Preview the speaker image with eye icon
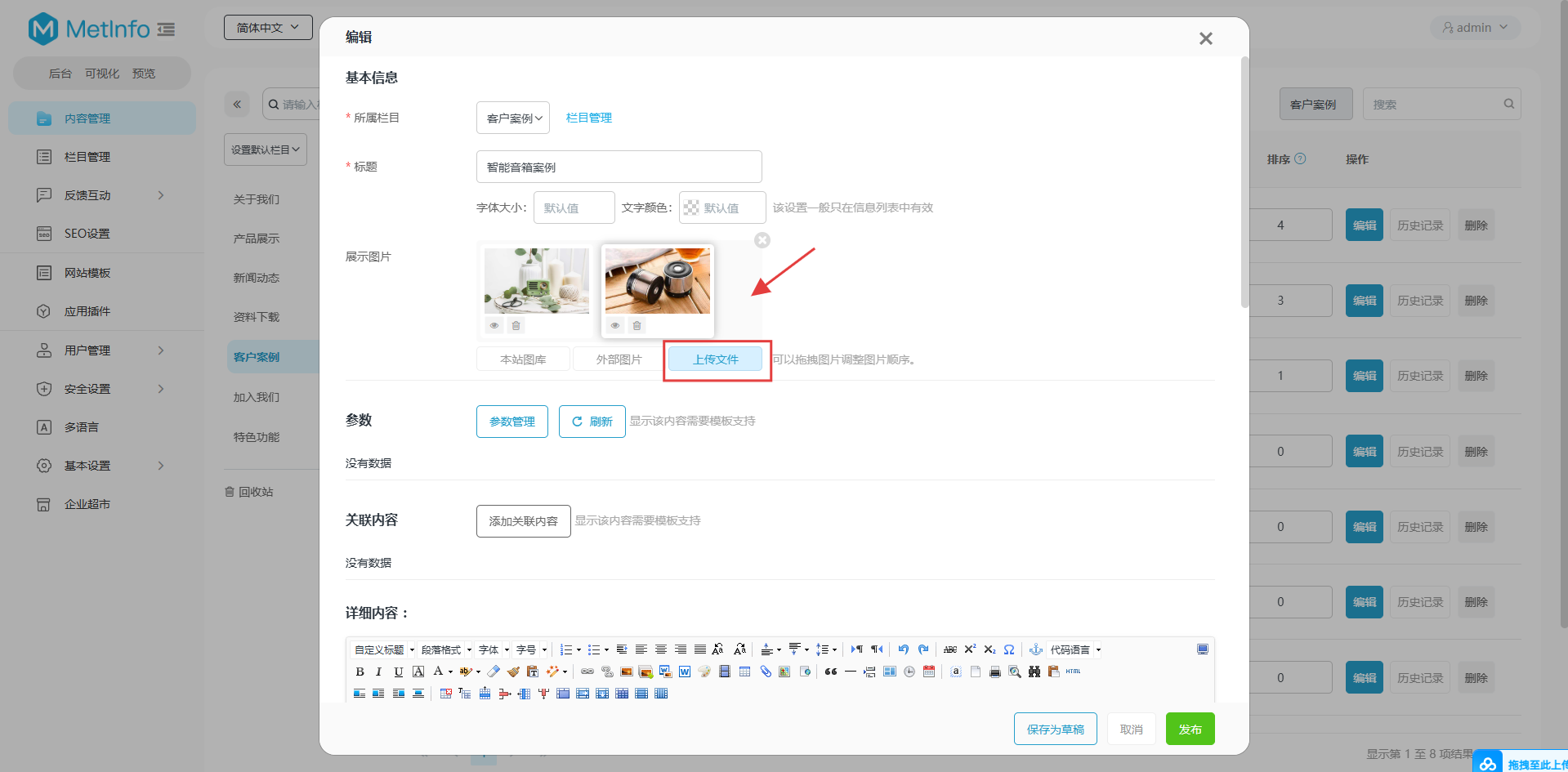 [x=615, y=326]
